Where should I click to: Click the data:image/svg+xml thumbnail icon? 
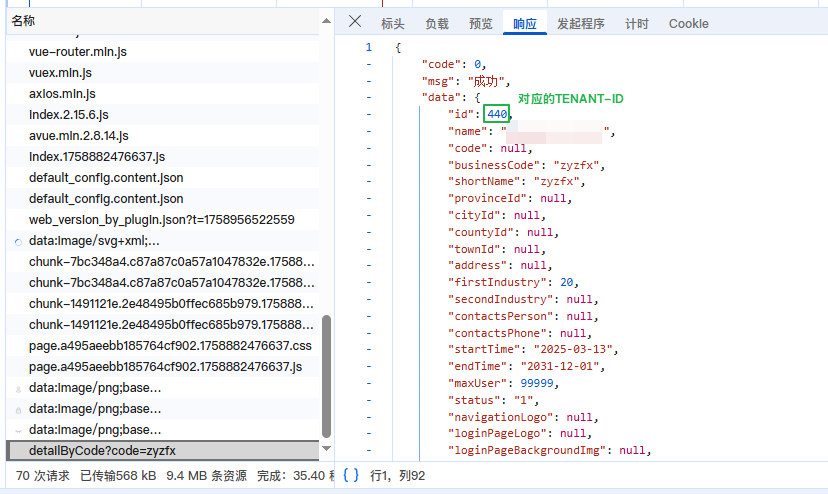coord(18,241)
